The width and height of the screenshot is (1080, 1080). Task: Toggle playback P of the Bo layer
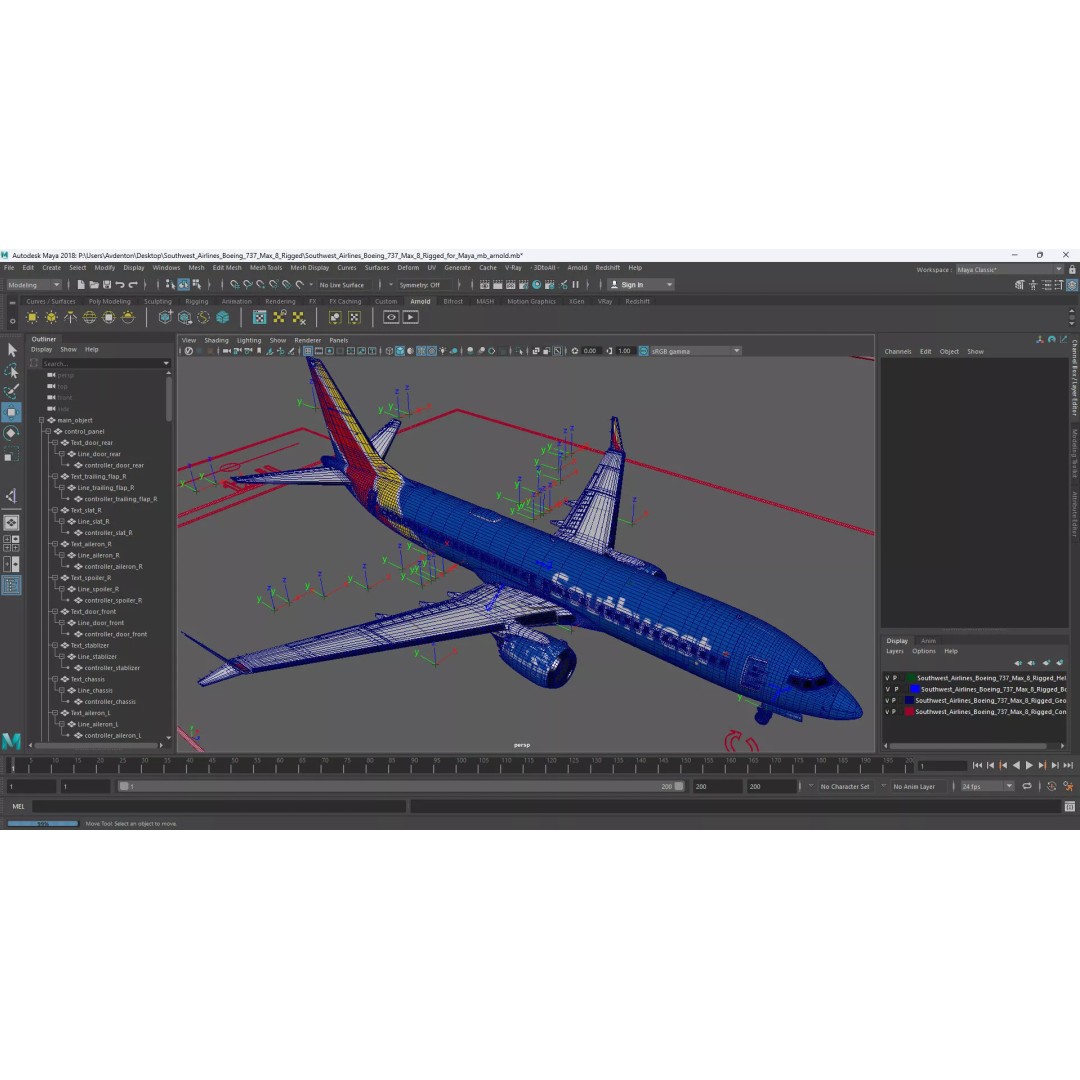(x=895, y=689)
